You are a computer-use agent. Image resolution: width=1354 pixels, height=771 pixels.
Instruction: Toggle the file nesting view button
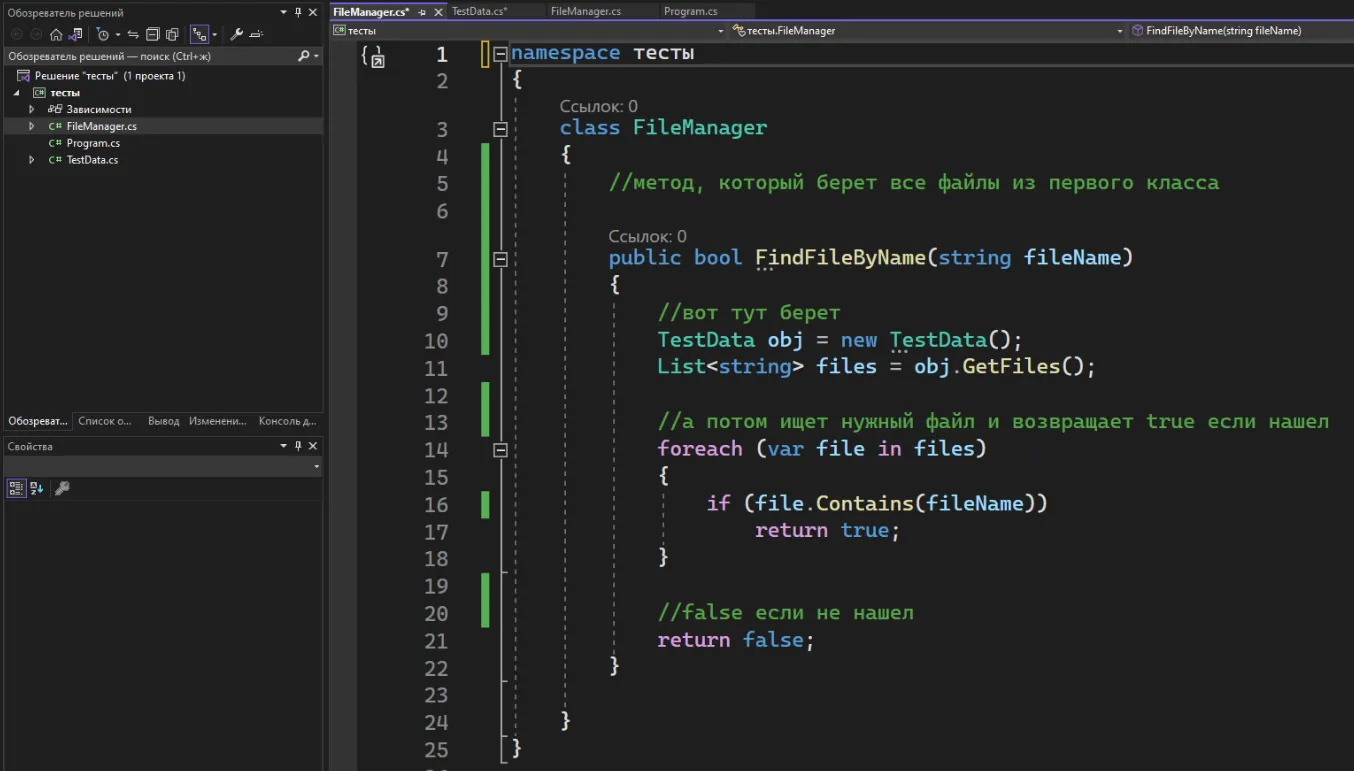(x=199, y=34)
